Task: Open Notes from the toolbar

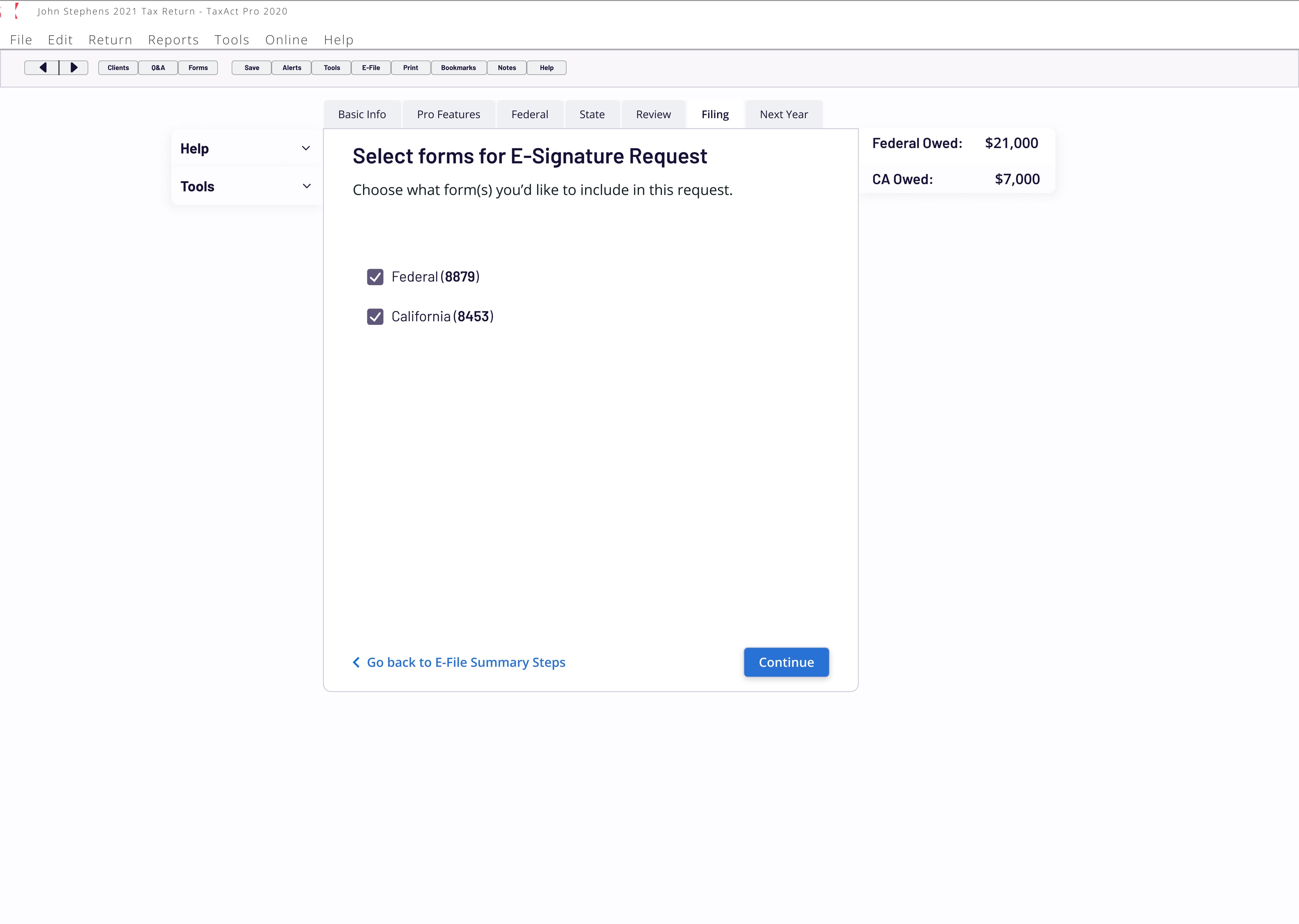Action: click(x=507, y=68)
